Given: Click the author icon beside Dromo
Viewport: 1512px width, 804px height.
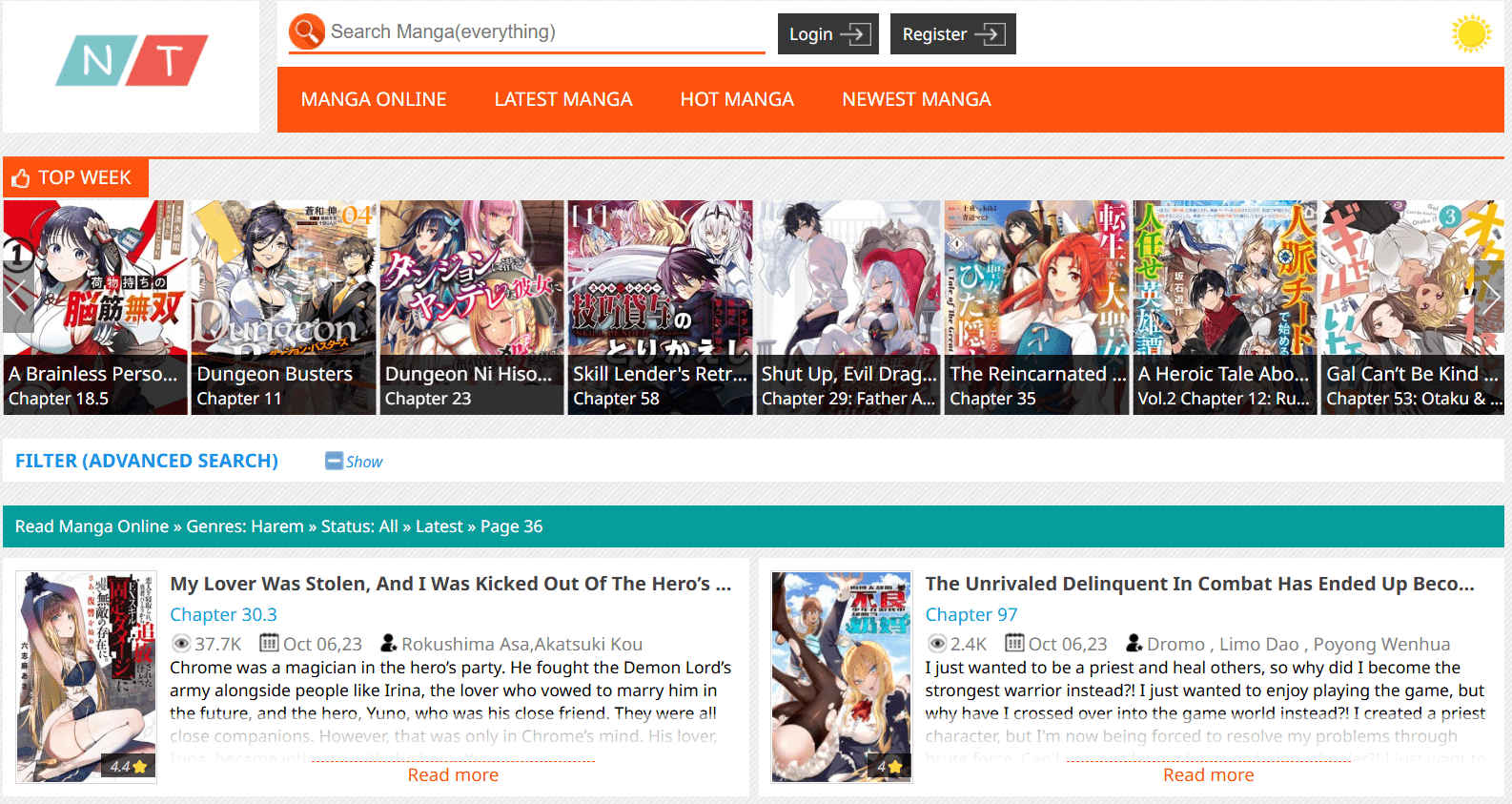Looking at the screenshot, I should (1134, 644).
